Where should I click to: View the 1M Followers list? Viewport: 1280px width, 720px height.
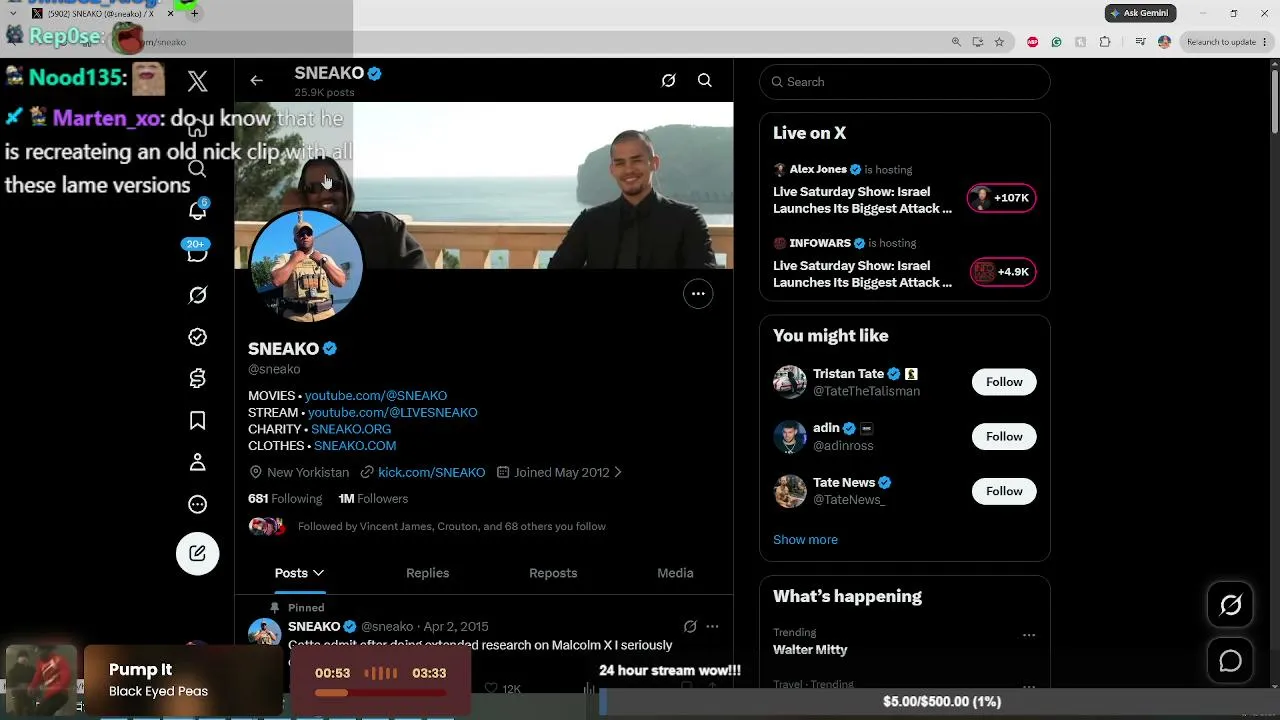pyautogui.click(x=373, y=499)
